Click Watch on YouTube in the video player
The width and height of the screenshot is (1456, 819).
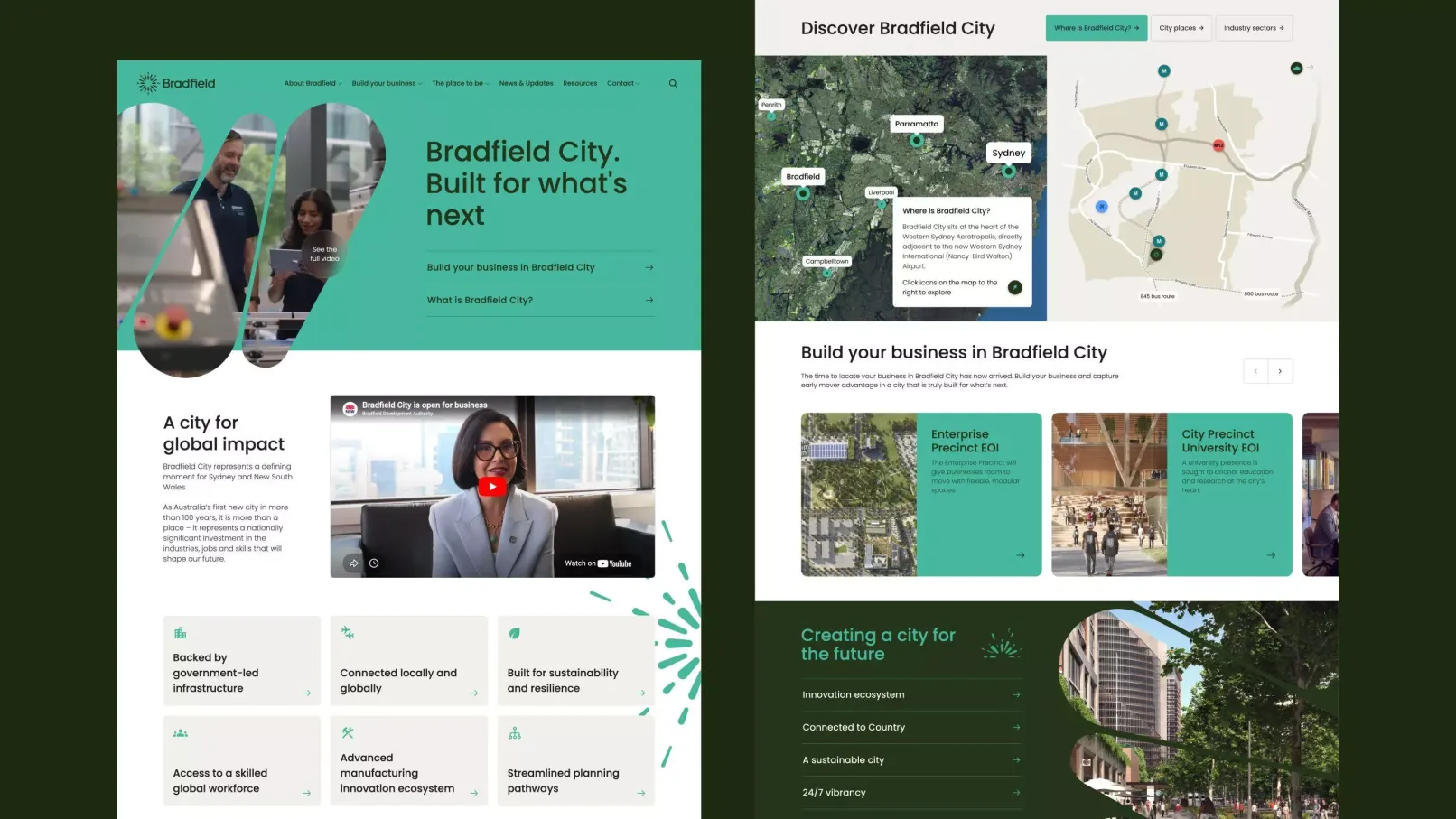point(598,563)
